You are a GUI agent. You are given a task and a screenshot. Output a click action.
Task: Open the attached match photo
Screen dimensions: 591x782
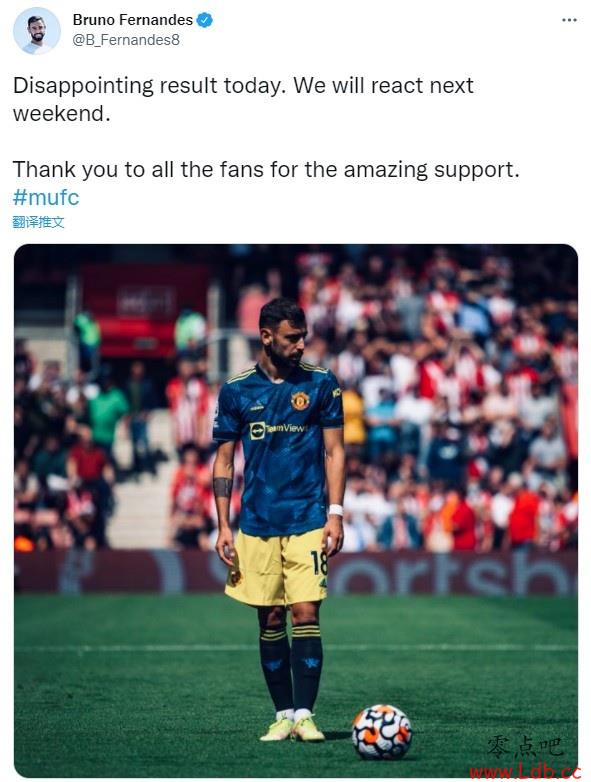(x=296, y=510)
